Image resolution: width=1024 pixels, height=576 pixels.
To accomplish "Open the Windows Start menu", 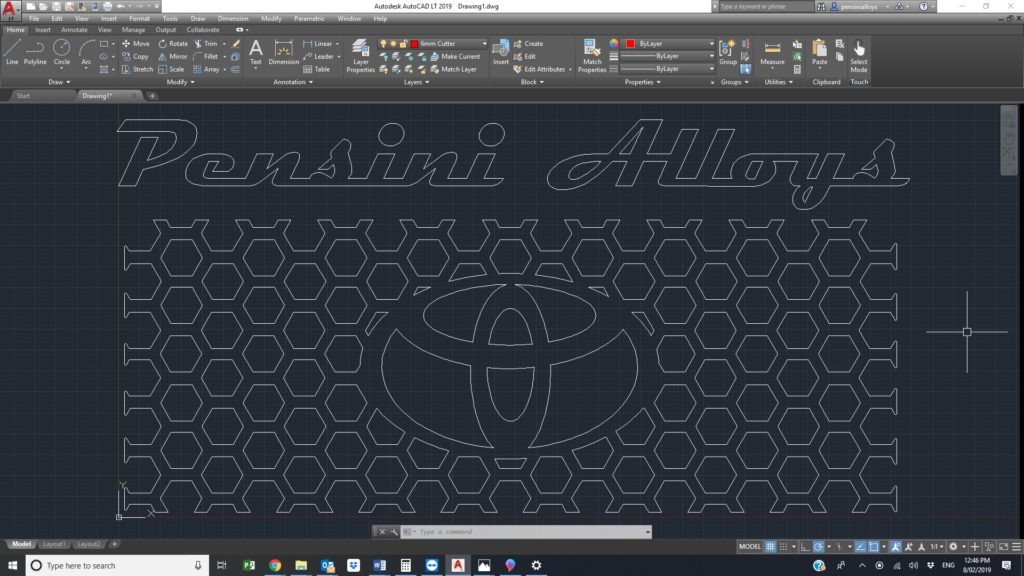I will (x=12, y=566).
